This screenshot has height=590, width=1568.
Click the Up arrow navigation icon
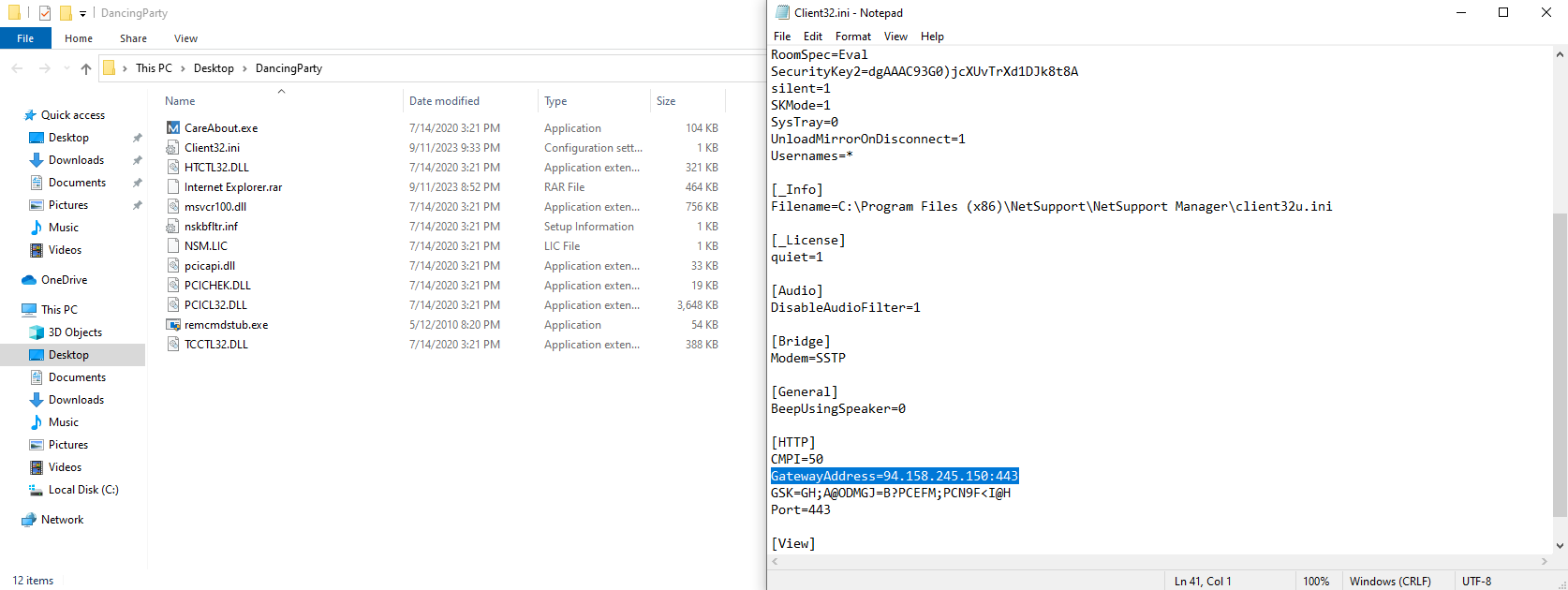pyautogui.click(x=86, y=68)
